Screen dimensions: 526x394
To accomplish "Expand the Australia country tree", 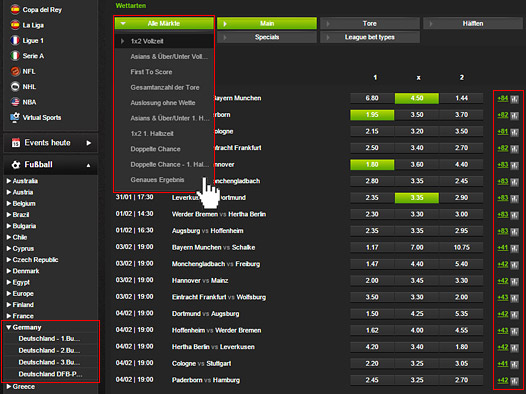I will [x=9, y=181].
